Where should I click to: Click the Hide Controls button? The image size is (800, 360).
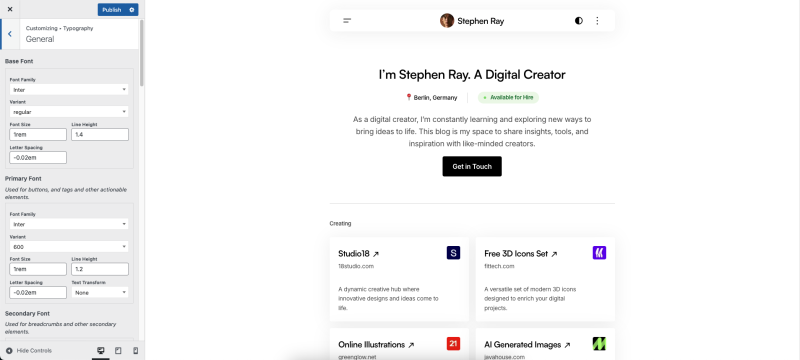[29, 351]
